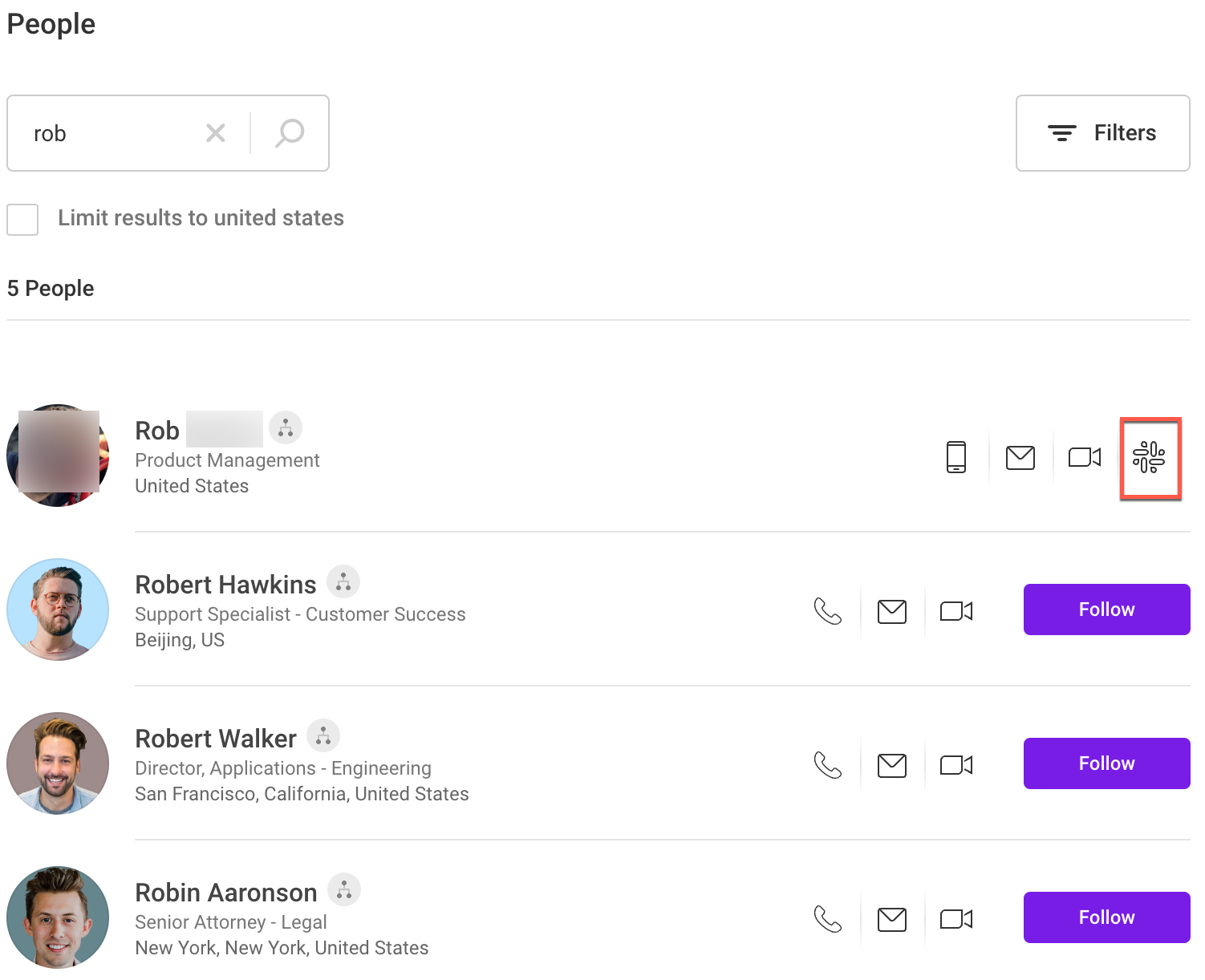Screen dimensions: 1205x980
Task: Follow Robert Walker
Action: (1106, 763)
